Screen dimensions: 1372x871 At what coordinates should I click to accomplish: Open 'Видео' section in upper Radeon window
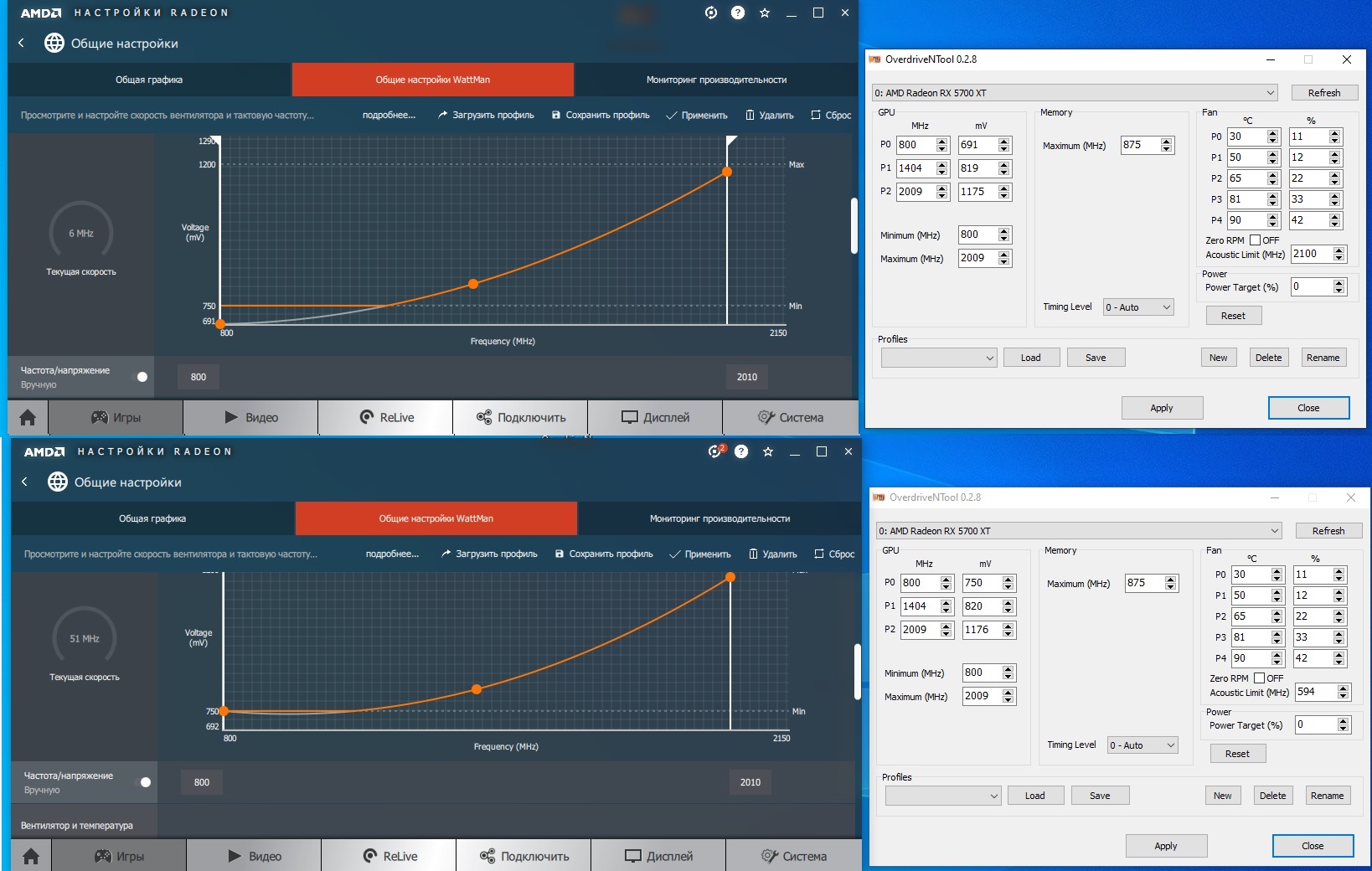tap(250, 417)
